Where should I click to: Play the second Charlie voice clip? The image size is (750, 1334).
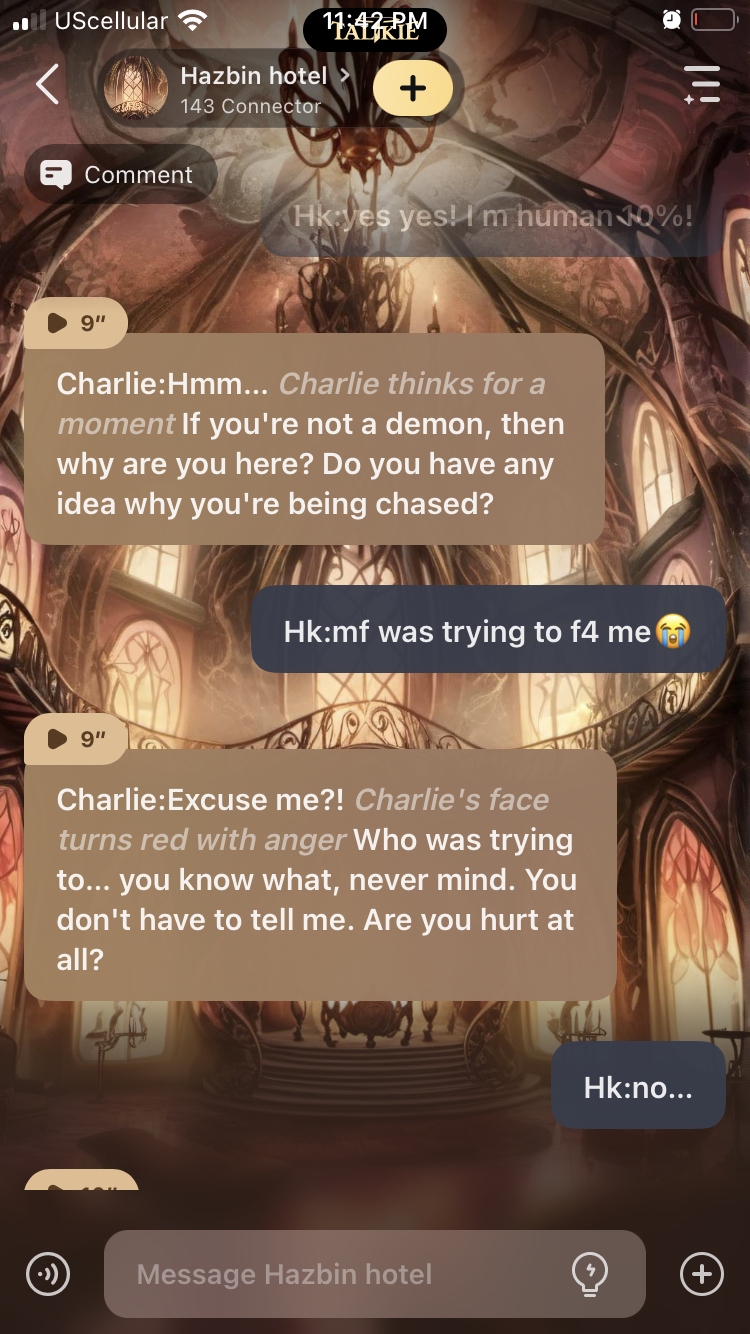[76, 739]
